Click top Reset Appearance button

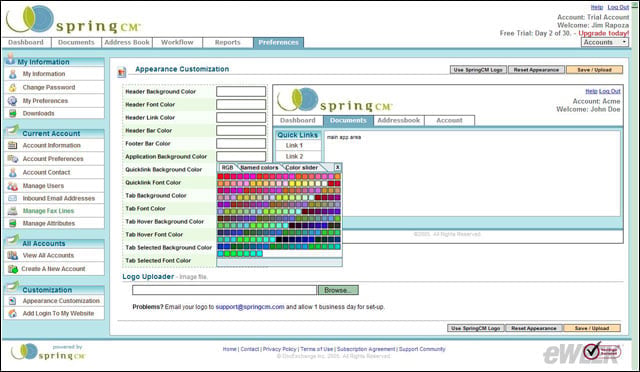tap(536, 70)
